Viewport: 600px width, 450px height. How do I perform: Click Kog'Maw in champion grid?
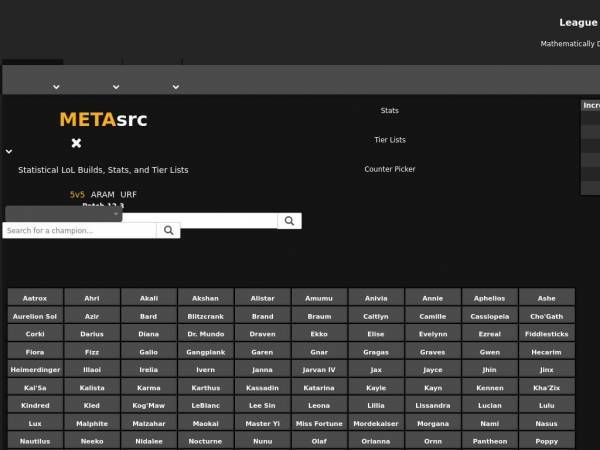coord(149,405)
